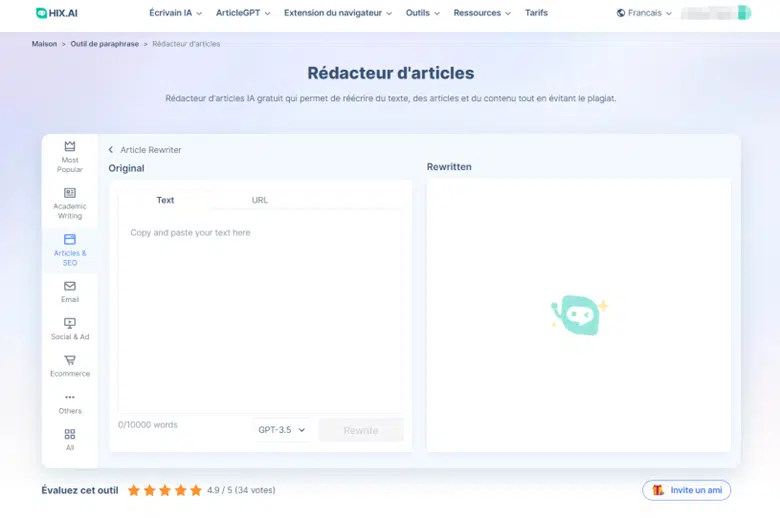Expand the Ressources menu
This screenshot has width=780, height=518.
tap(482, 13)
